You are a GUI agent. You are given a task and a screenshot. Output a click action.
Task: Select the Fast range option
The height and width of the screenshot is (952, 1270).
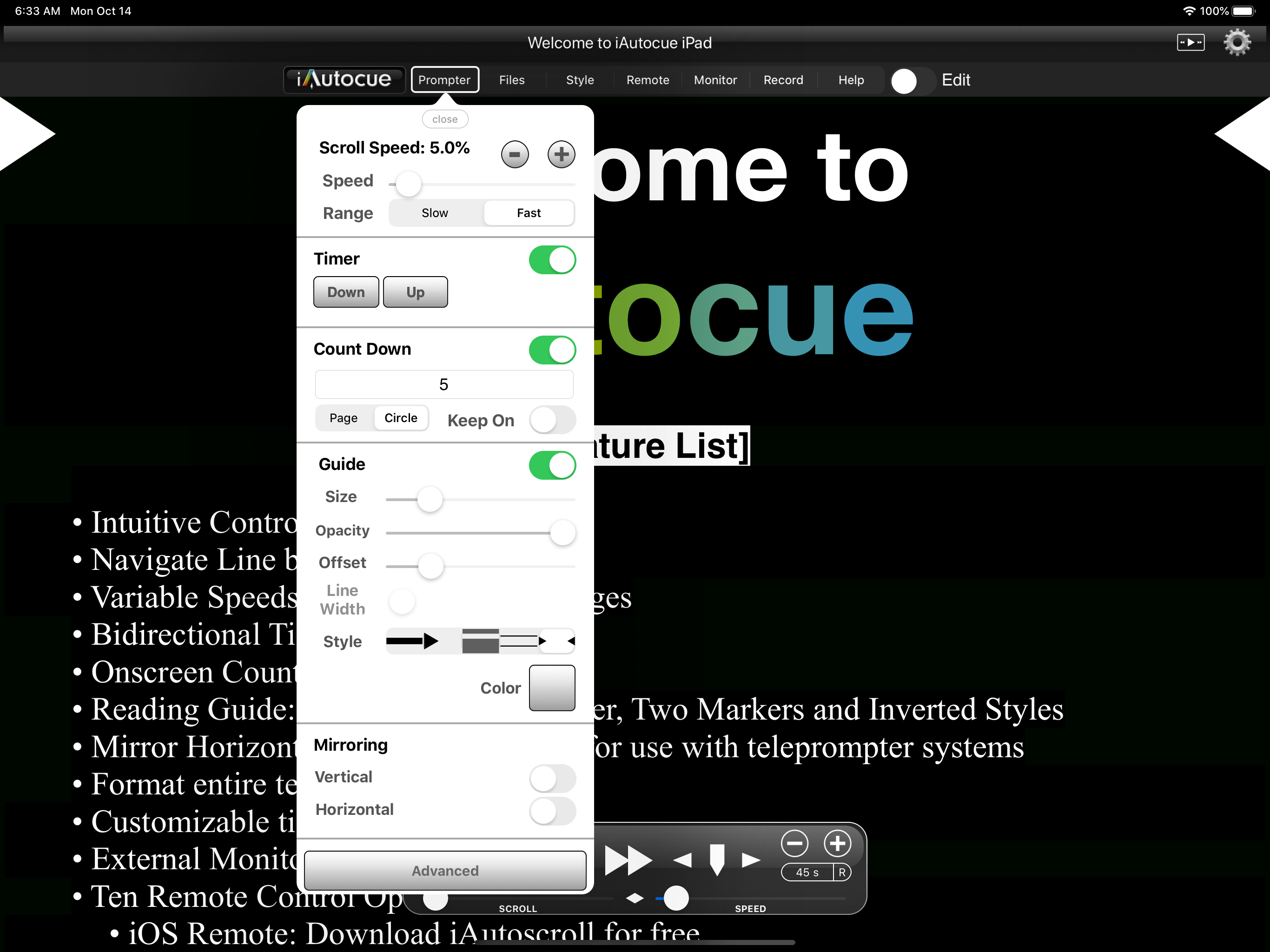coord(529,212)
